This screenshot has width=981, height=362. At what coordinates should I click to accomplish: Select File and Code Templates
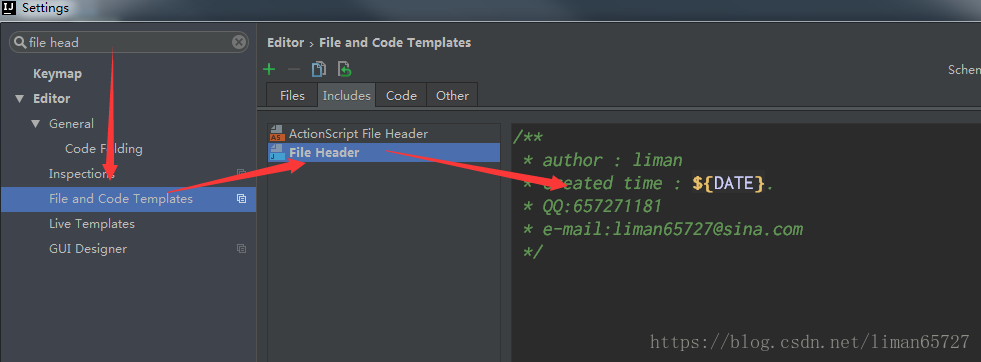point(128,199)
